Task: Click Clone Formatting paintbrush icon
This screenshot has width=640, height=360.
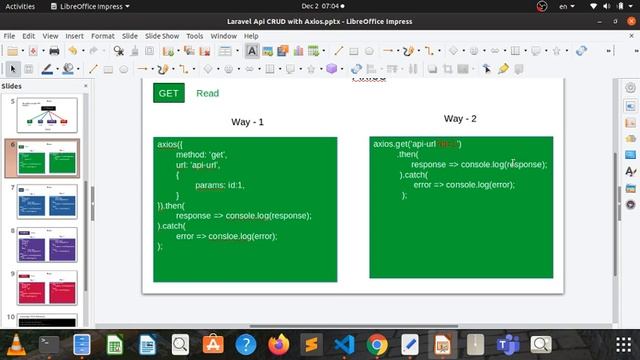Action: click(x=134, y=51)
